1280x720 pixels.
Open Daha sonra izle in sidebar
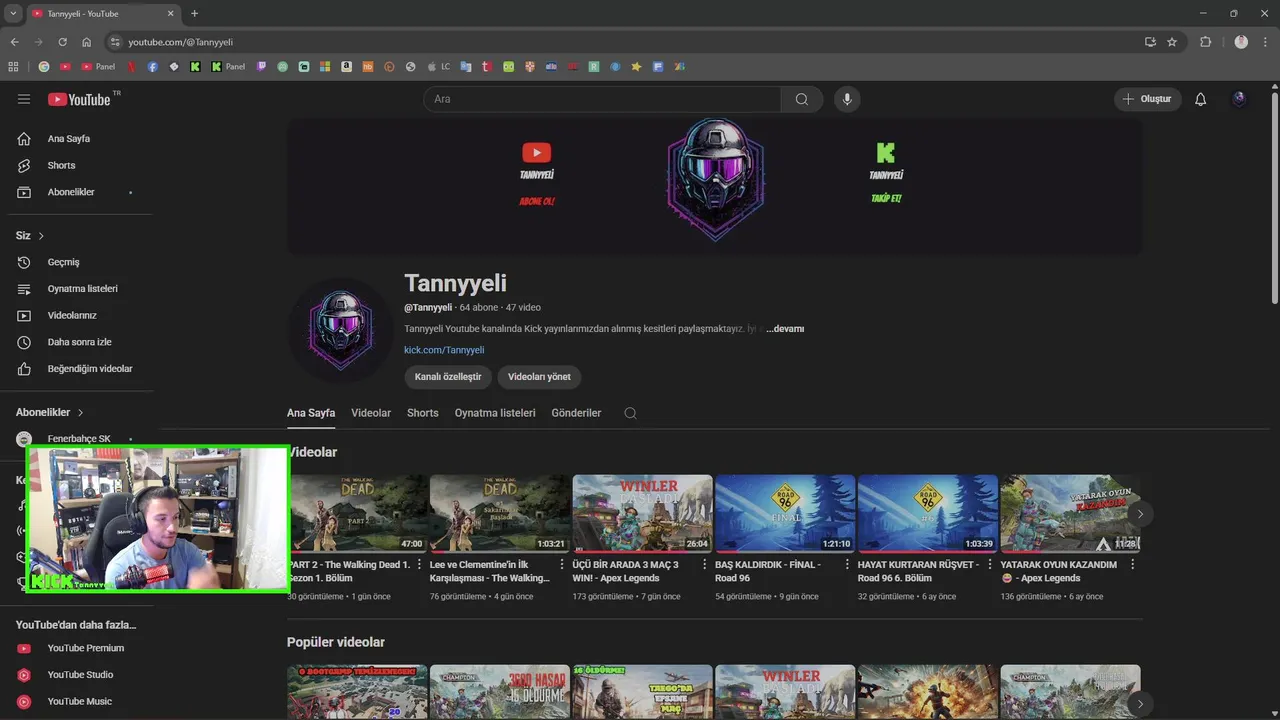click(x=80, y=342)
